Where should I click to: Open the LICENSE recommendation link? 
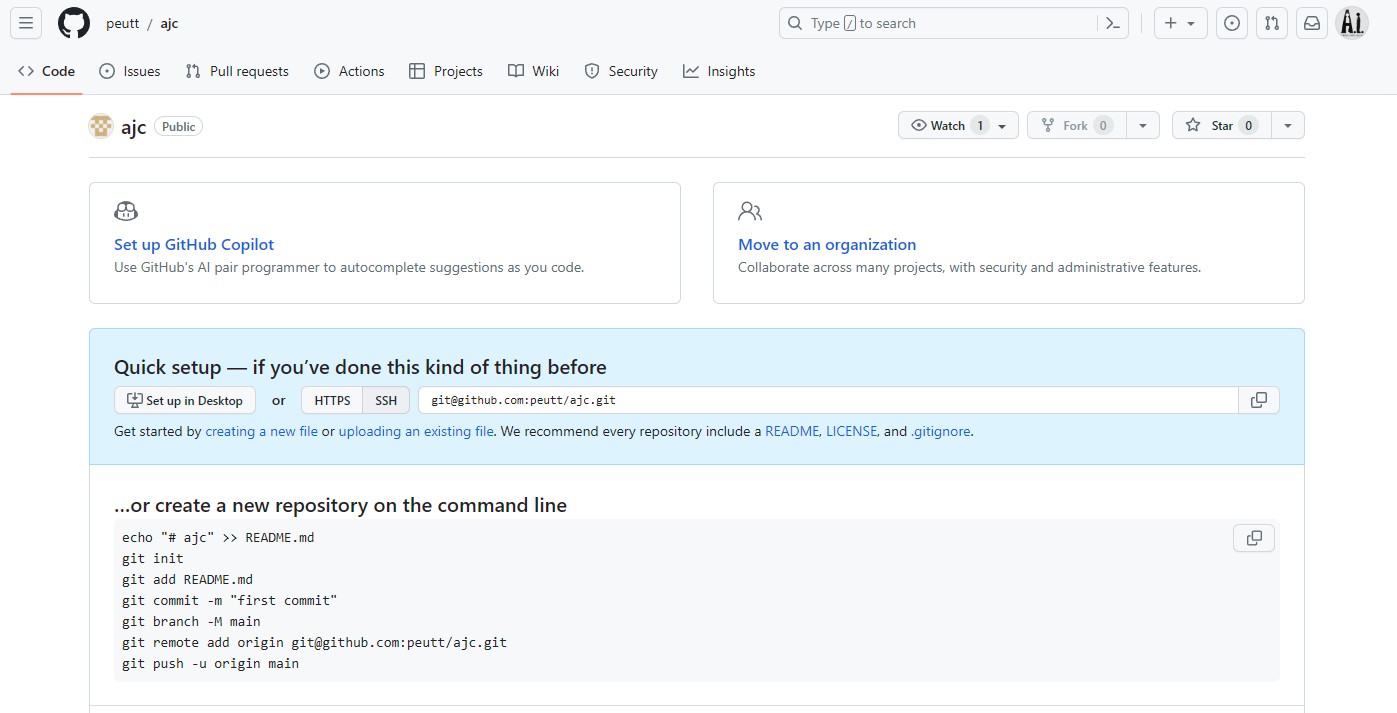[852, 431]
